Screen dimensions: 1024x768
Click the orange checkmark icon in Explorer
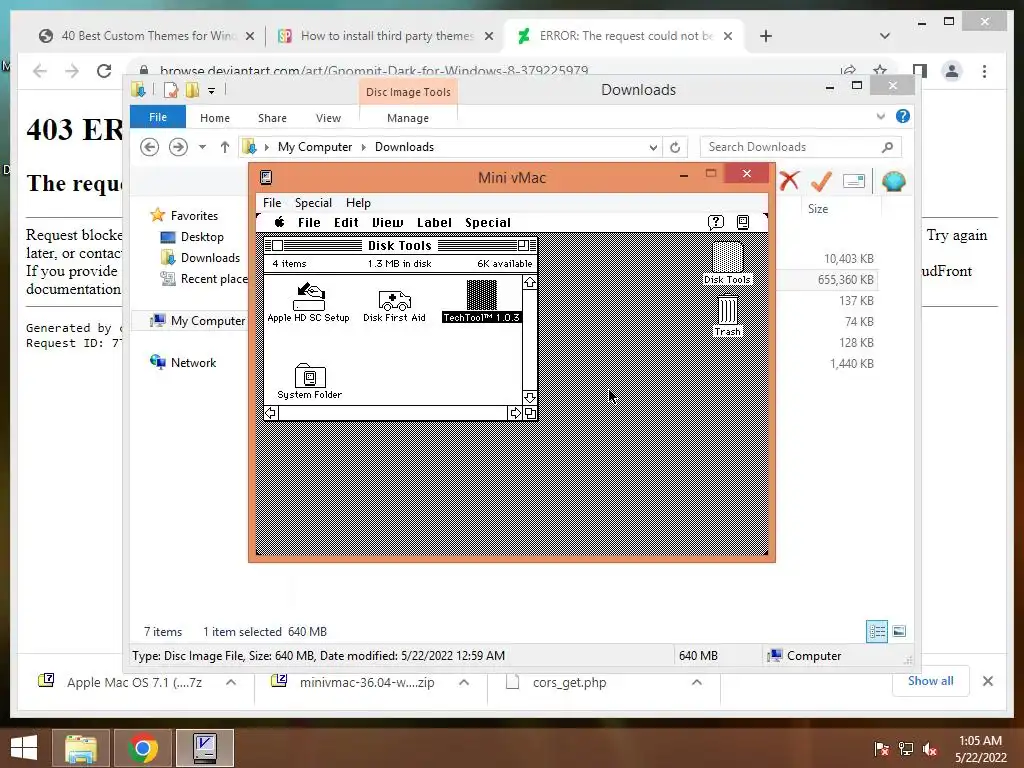click(x=821, y=181)
